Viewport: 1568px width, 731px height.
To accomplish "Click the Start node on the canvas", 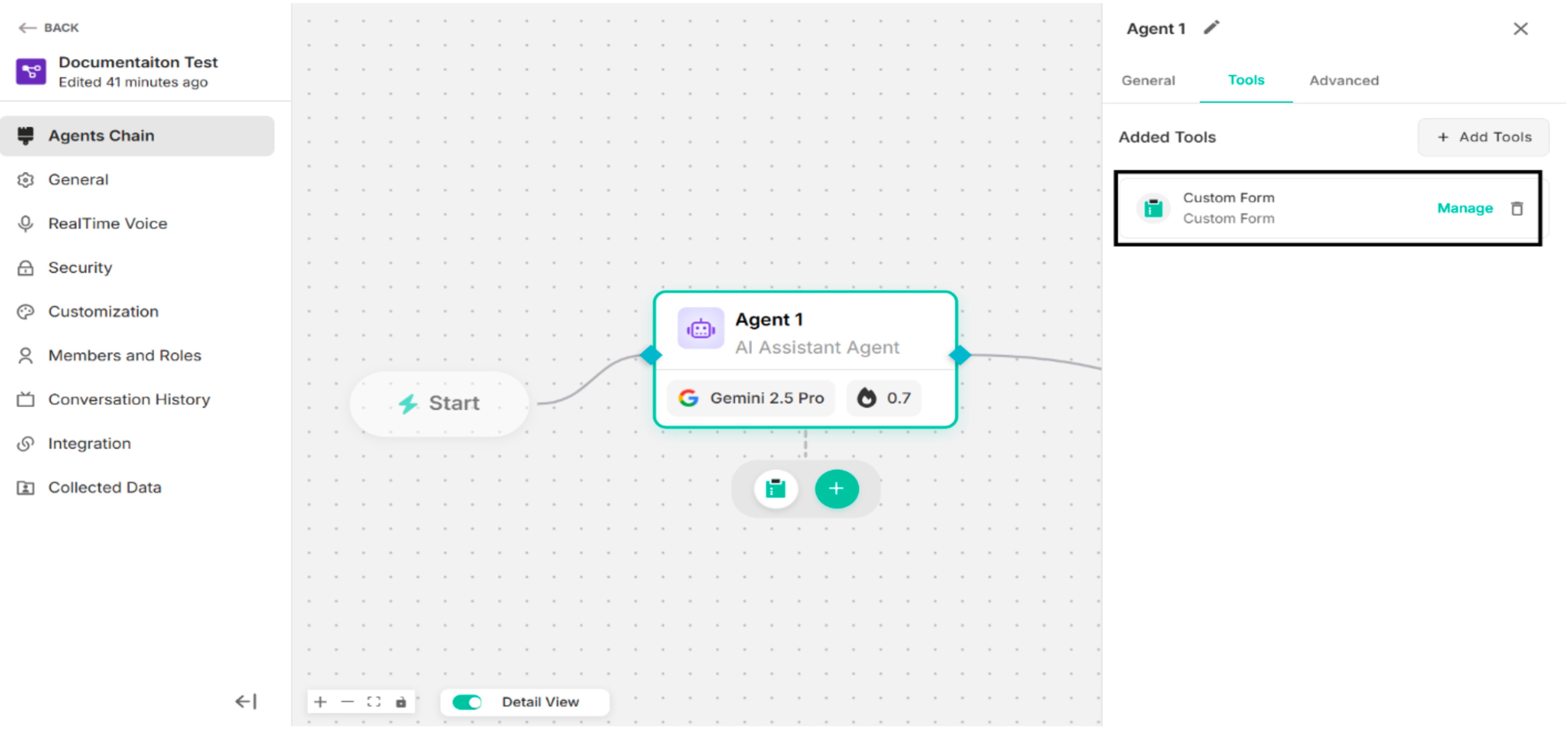I will (x=440, y=403).
